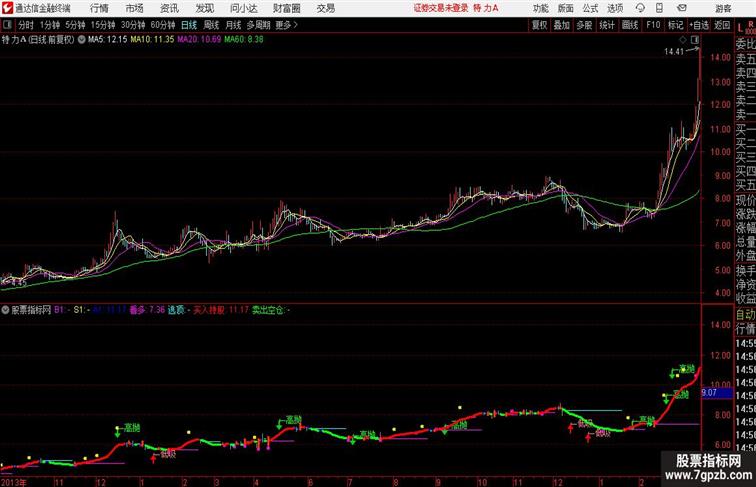Viewport: 756px width, 487px height.
Task: Select the 多周期 multi-period tab
Action: pos(259,25)
